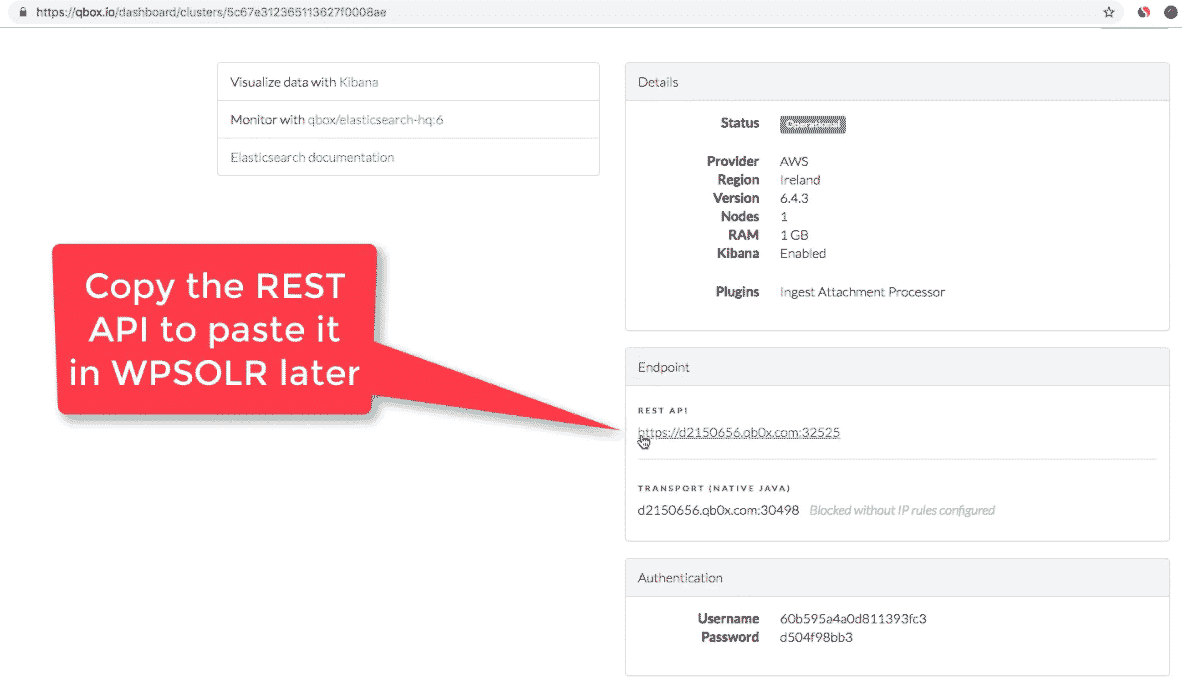Click the 'Ingest Attachment Processor' plugin text
The height and width of the screenshot is (690, 1182).
862,292
